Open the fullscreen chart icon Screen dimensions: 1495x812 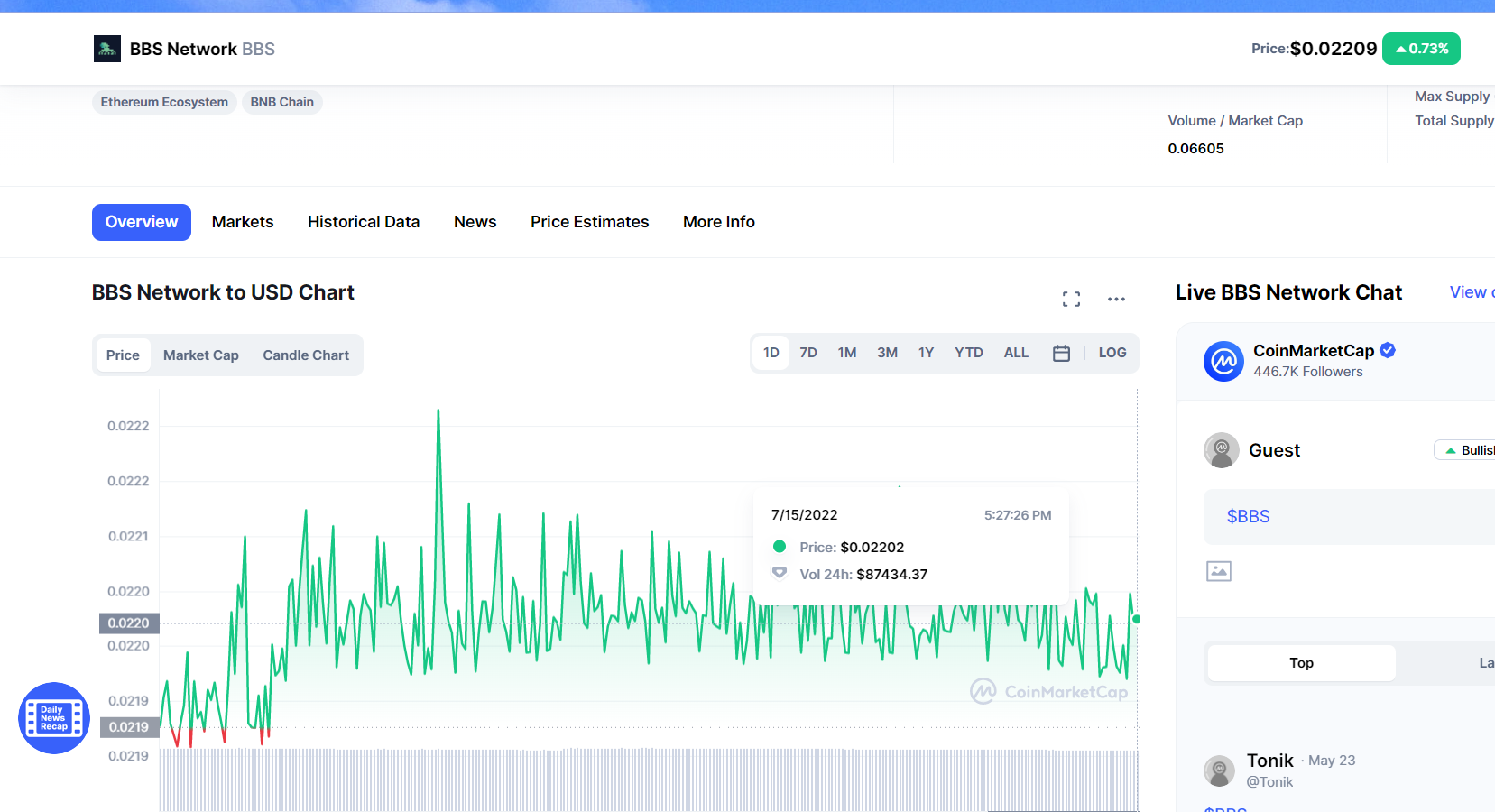(1071, 300)
